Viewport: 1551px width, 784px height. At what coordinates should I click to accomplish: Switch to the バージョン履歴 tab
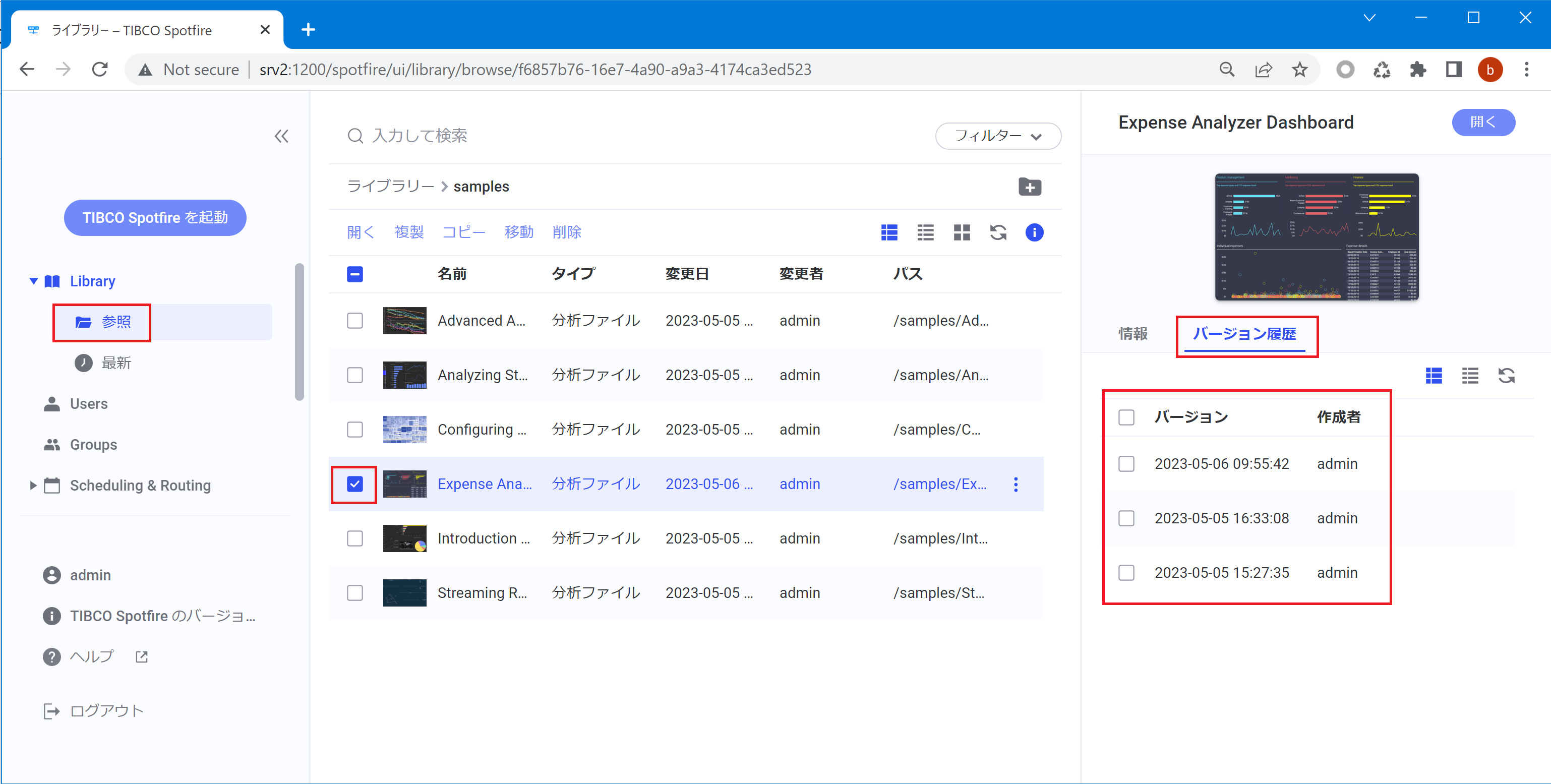pos(1244,334)
